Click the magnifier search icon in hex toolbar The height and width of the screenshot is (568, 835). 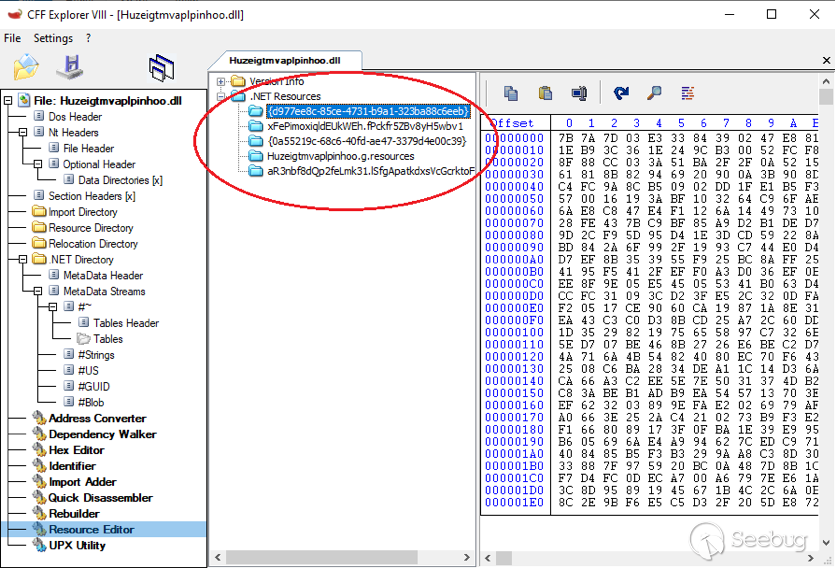coord(654,93)
